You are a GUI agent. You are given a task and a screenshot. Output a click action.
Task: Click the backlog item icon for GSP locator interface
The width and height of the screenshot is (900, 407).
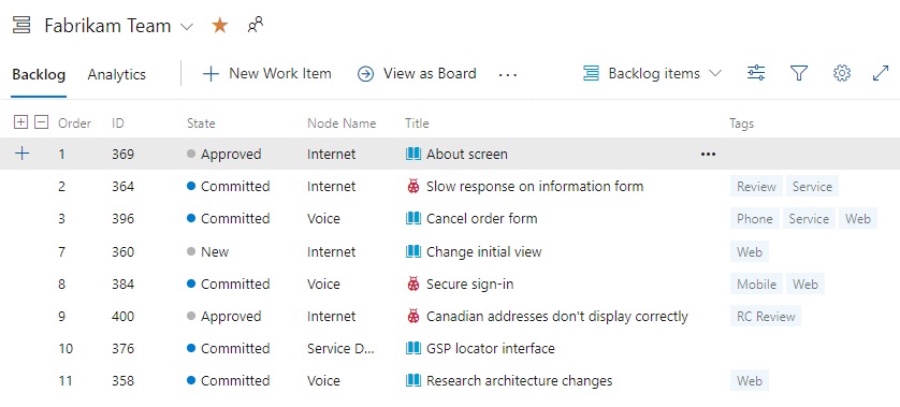tap(413, 349)
